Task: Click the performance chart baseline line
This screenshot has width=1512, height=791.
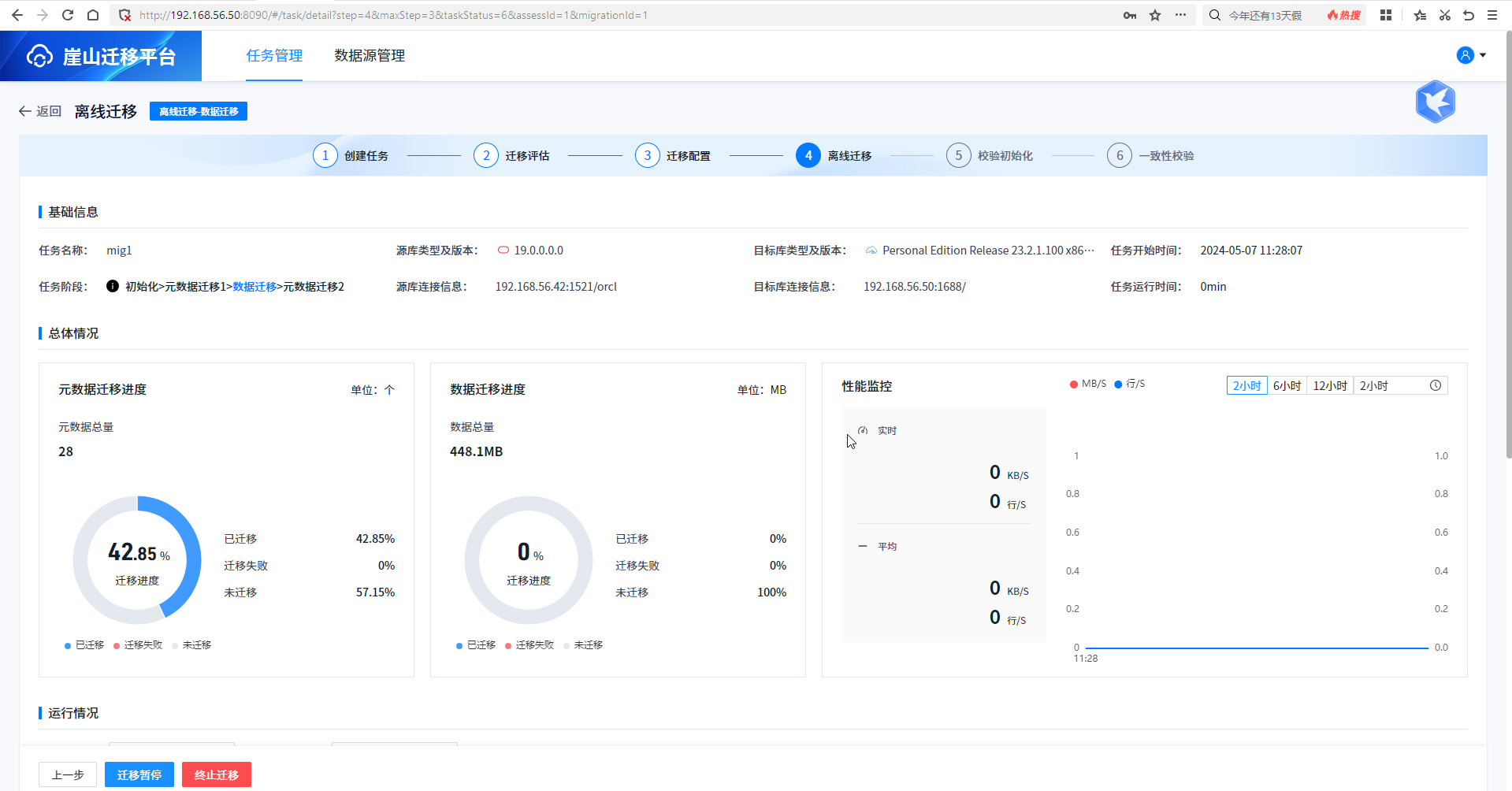Action: [x=1257, y=648]
